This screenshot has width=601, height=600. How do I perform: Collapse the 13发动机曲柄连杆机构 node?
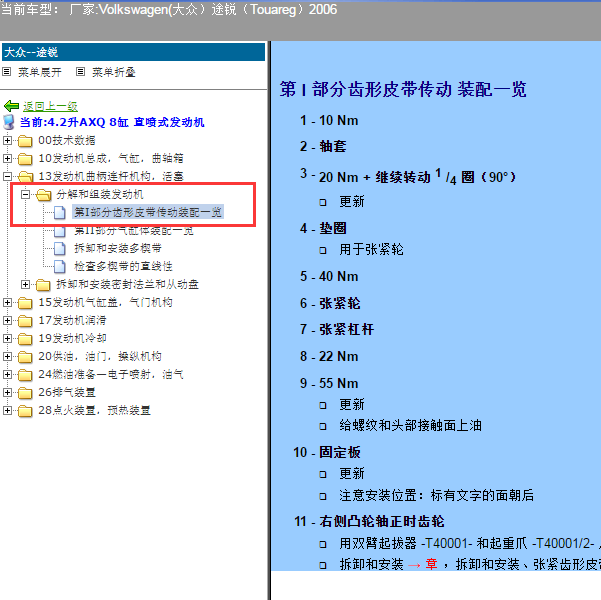point(7,176)
